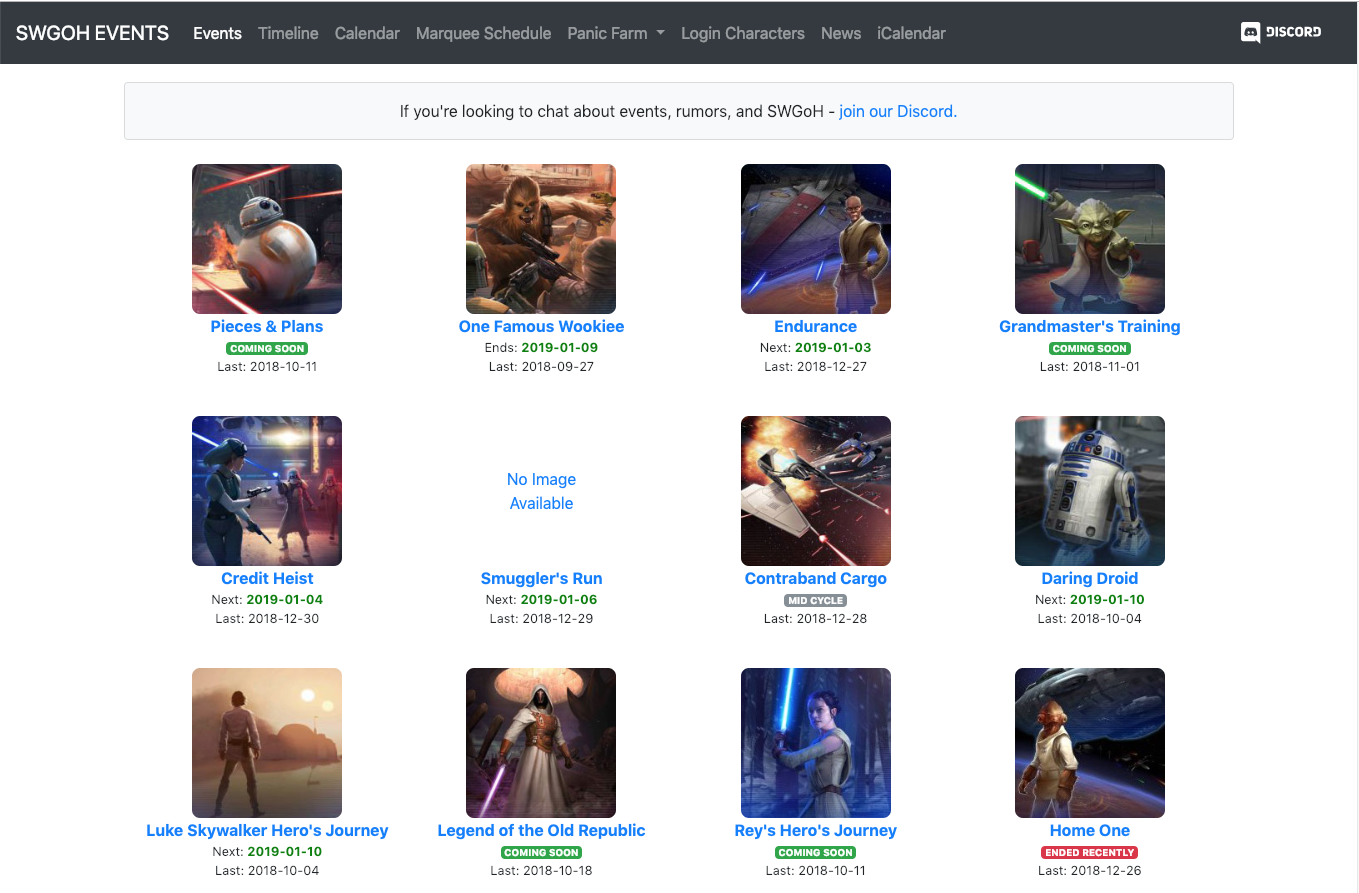Open the Admiral Ackbar Home One thumbnail
Image resolution: width=1359 pixels, height=893 pixels.
[x=1089, y=743]
